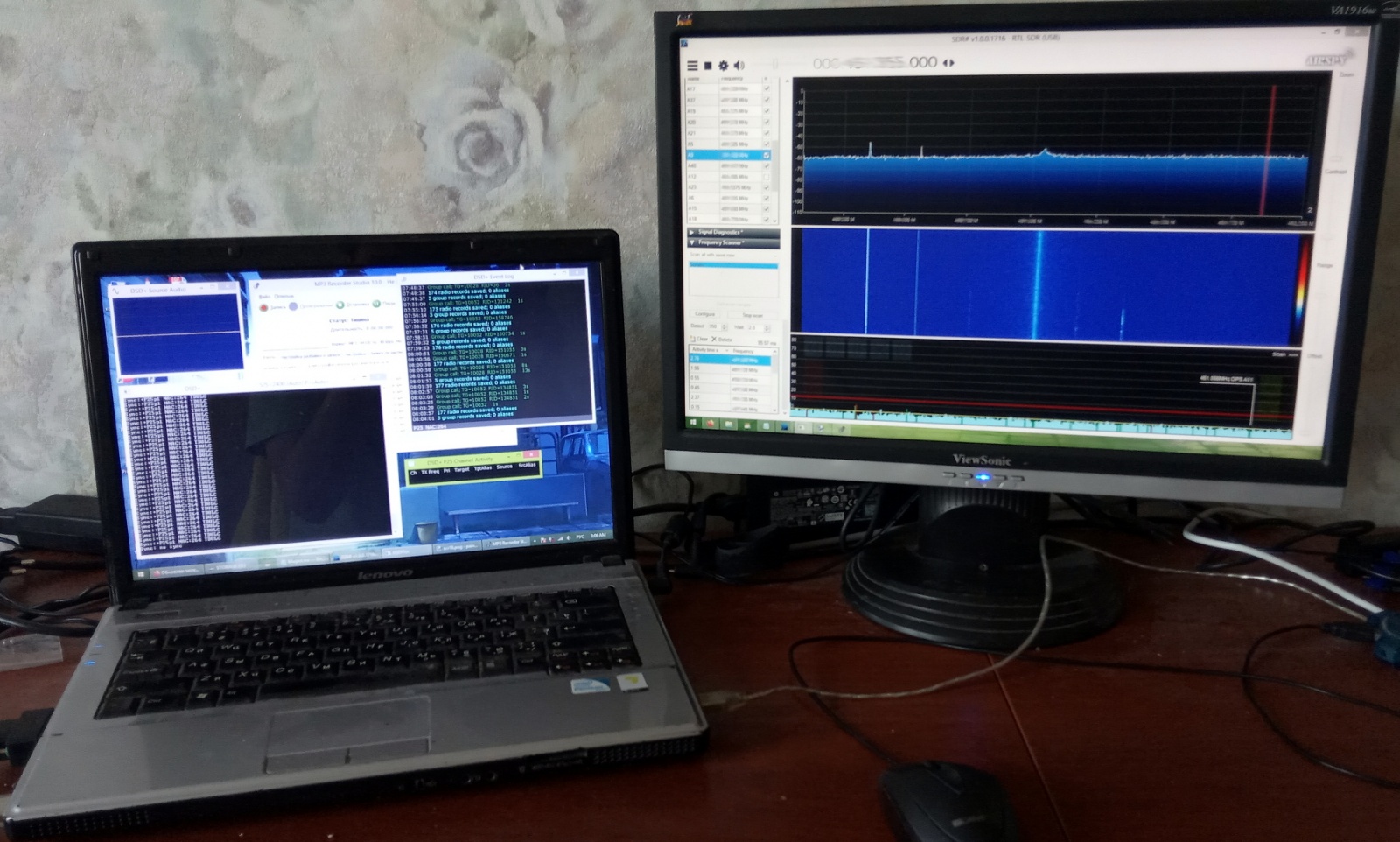The height and width of the screenshot is (842, 1400).
Task: Close the DSD+ P25 Channel Activity window
Action: click(x=531, y=454)
